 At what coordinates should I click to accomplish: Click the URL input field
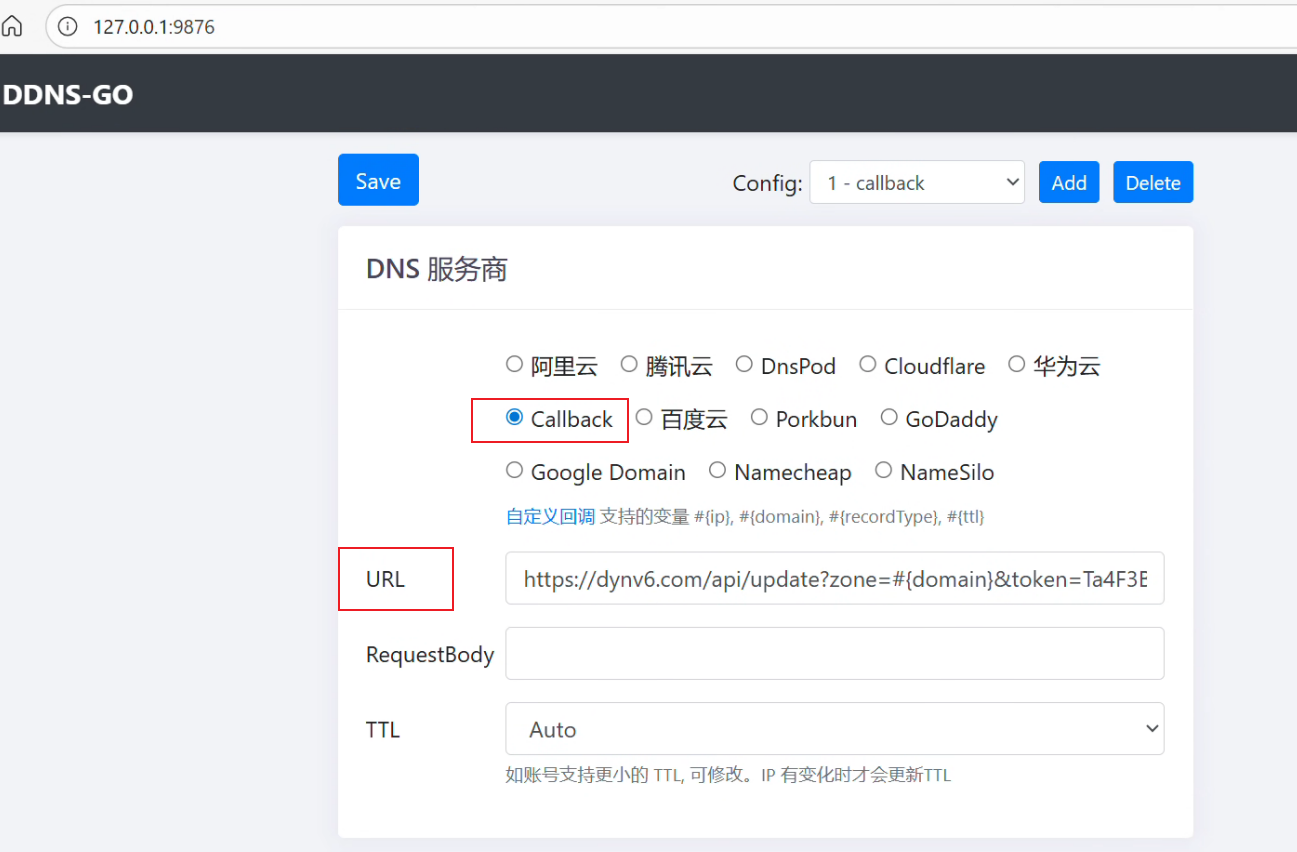tap(835, 578)
